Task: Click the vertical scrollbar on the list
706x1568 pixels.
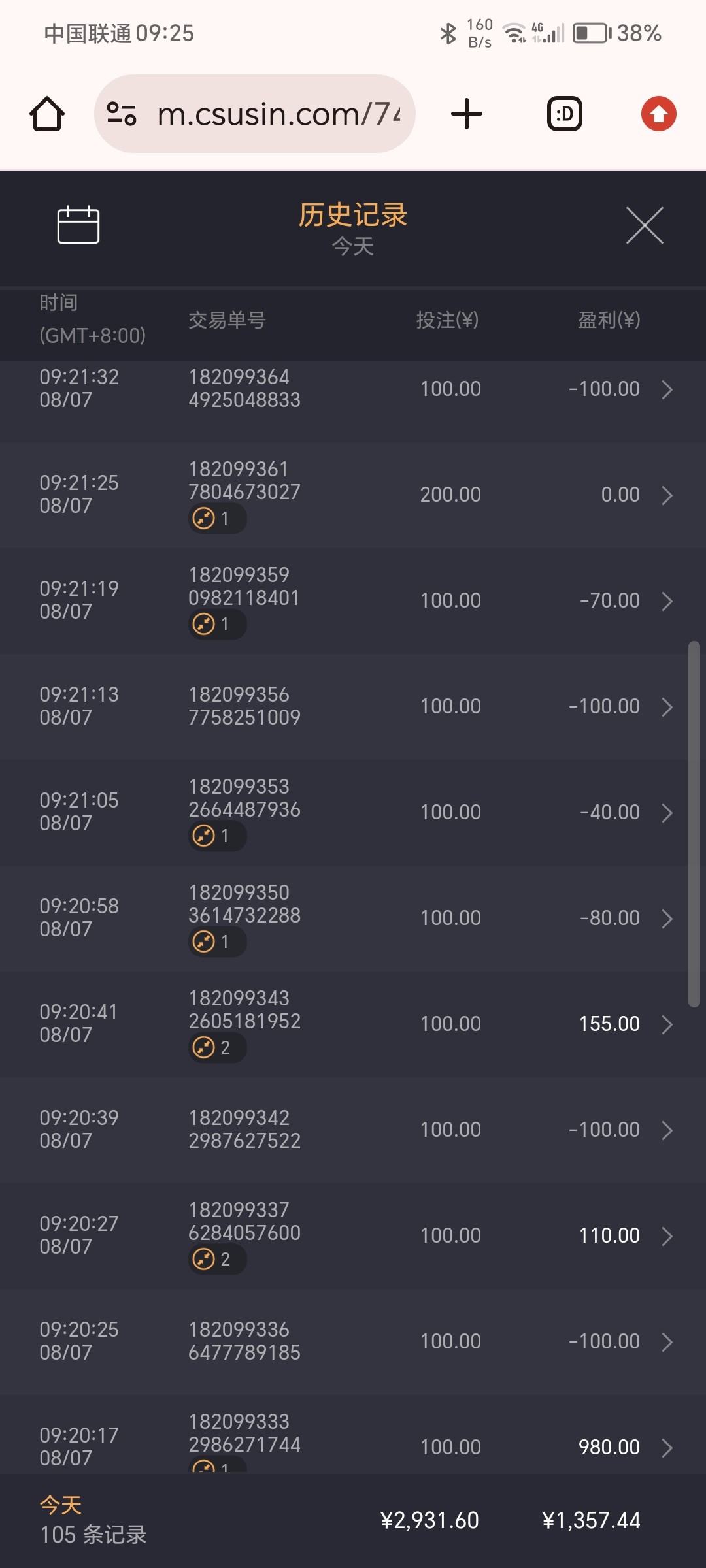Action: 694,823
